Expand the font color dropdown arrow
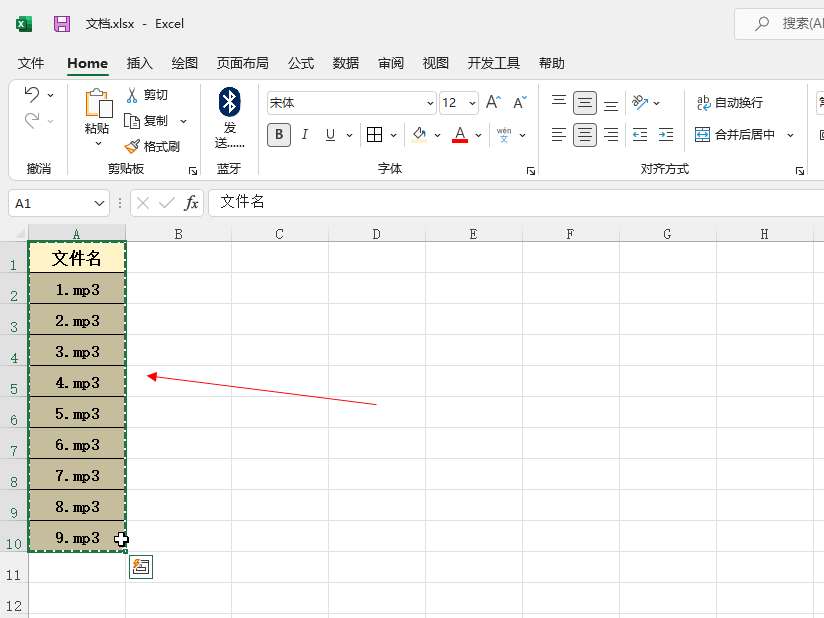The height and width of the screenshot is (618, 824). tap(478, 135)
